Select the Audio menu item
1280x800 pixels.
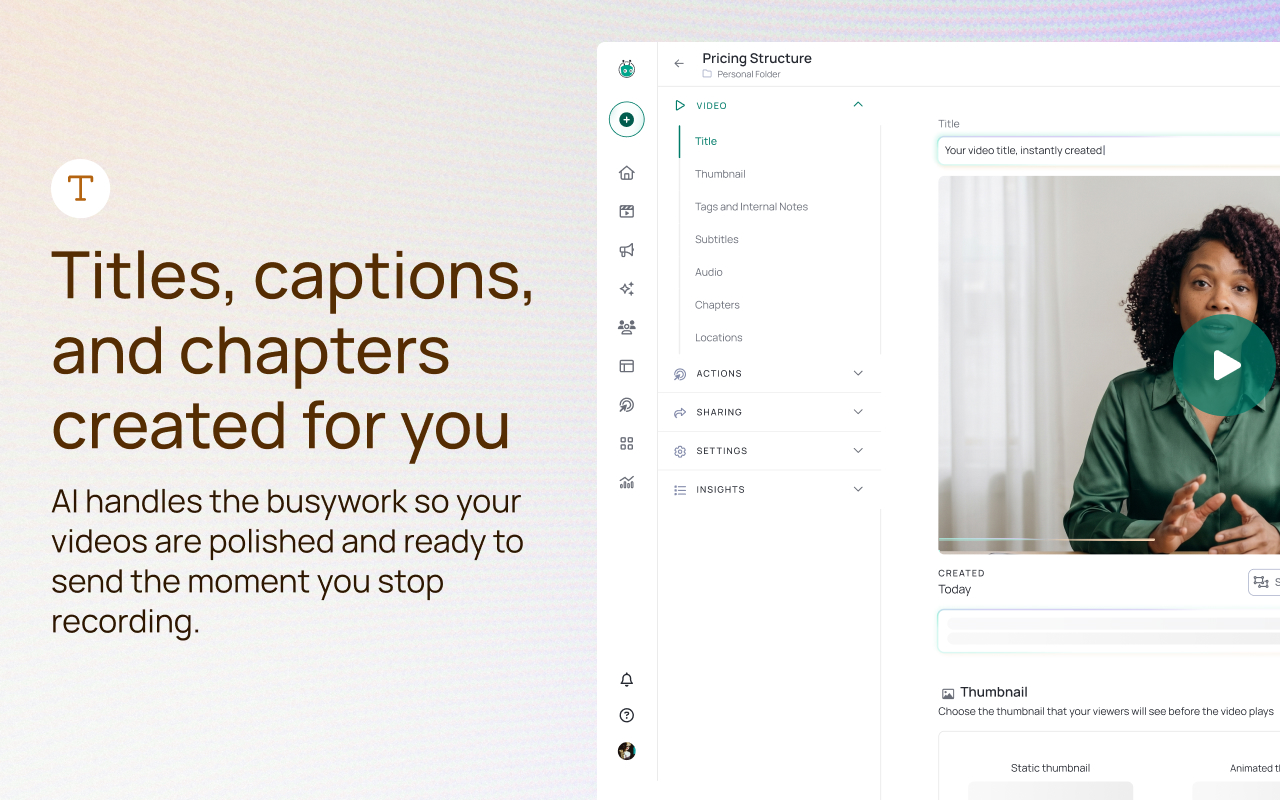[709, 272]
